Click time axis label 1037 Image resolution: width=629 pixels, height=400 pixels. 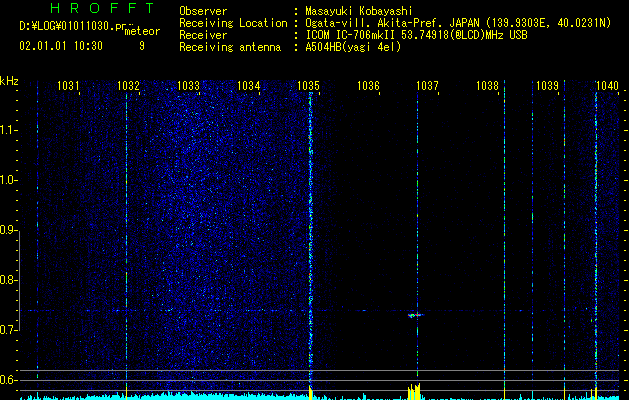point(427,85)
